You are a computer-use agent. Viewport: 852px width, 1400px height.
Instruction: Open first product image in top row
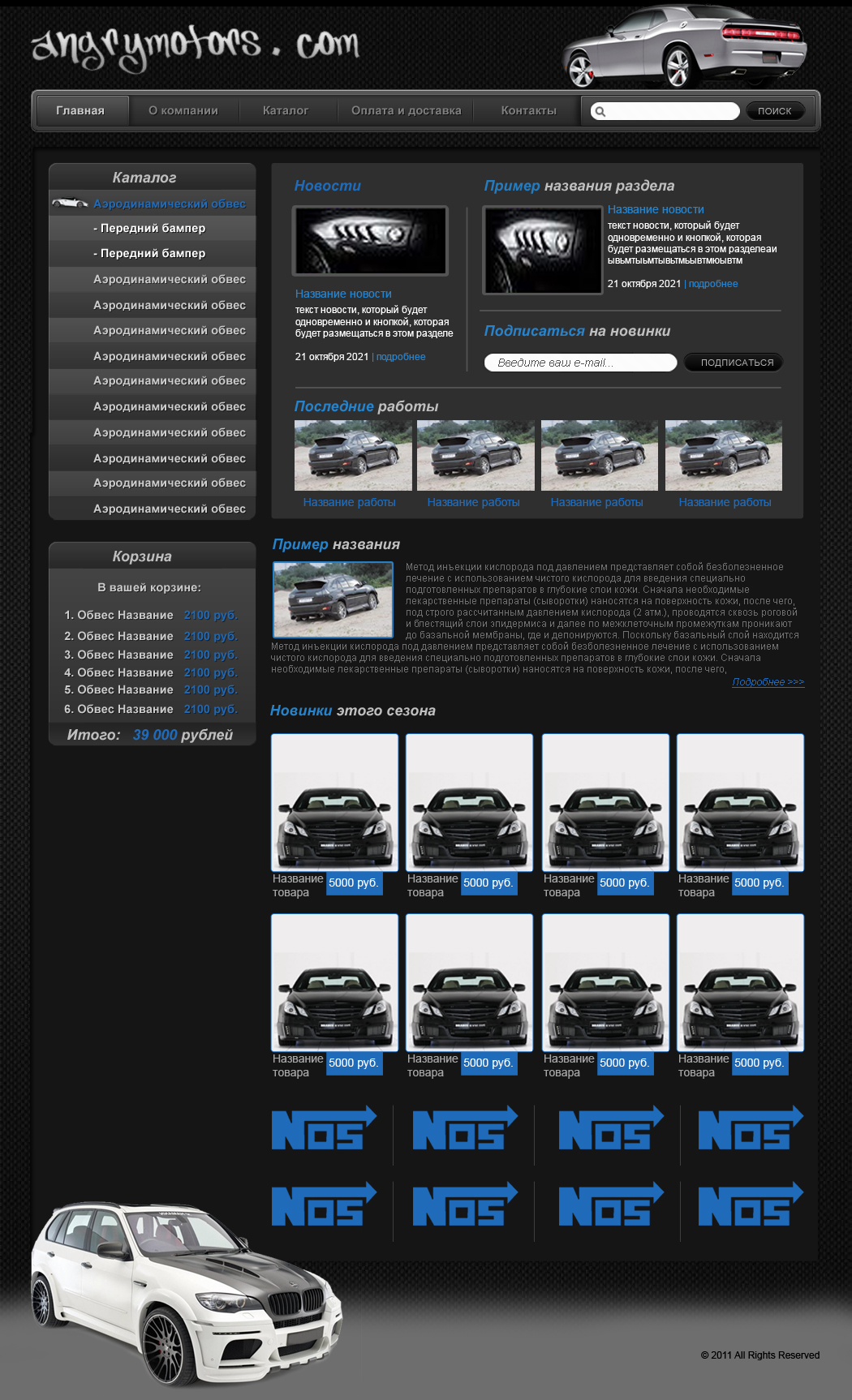(334, 802)
